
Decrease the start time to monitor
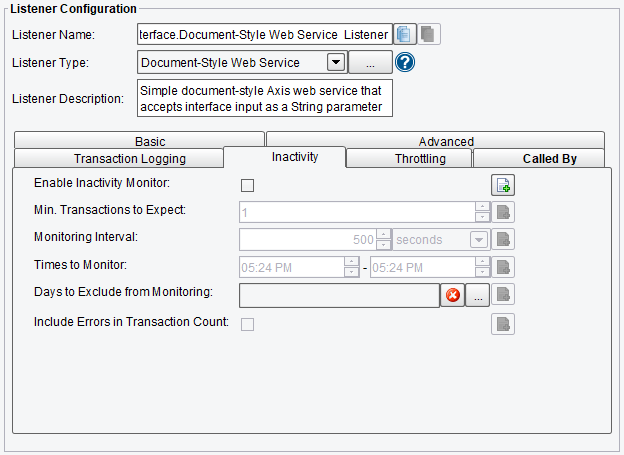point(351,272)
